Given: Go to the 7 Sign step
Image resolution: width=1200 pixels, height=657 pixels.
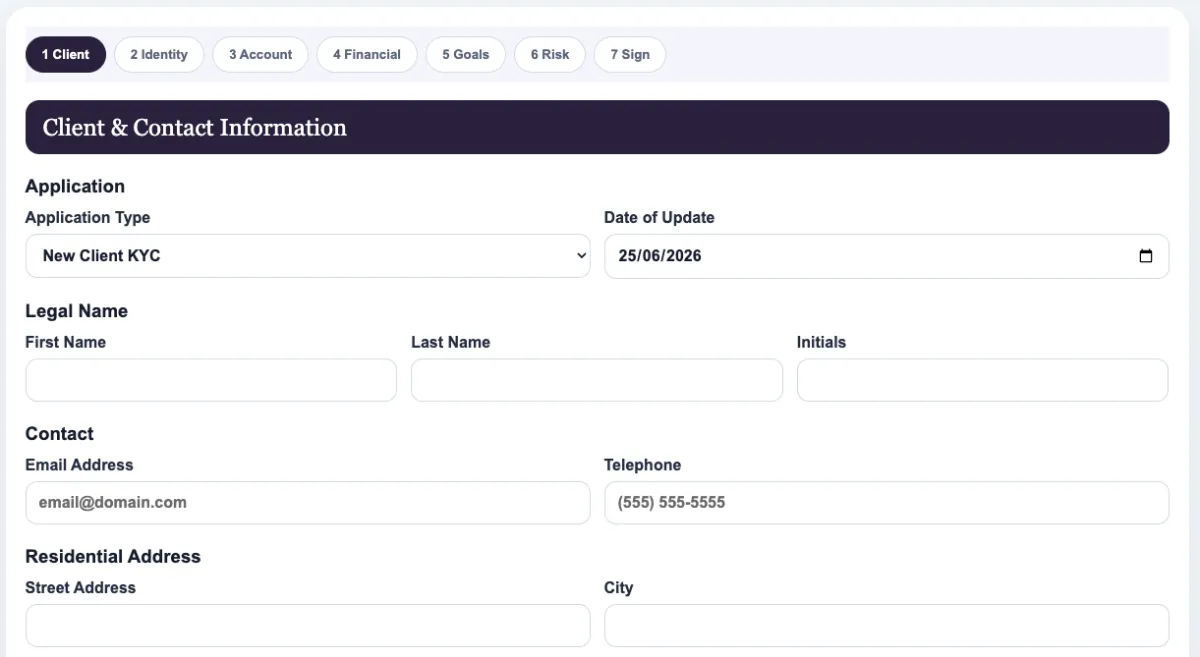Looking at the screenshot, I should coord(630,55).
